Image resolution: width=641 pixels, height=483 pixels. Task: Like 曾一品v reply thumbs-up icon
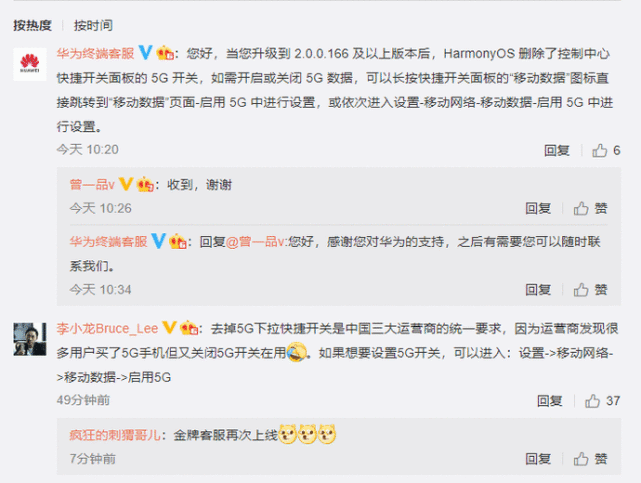(x=580, y=208)
